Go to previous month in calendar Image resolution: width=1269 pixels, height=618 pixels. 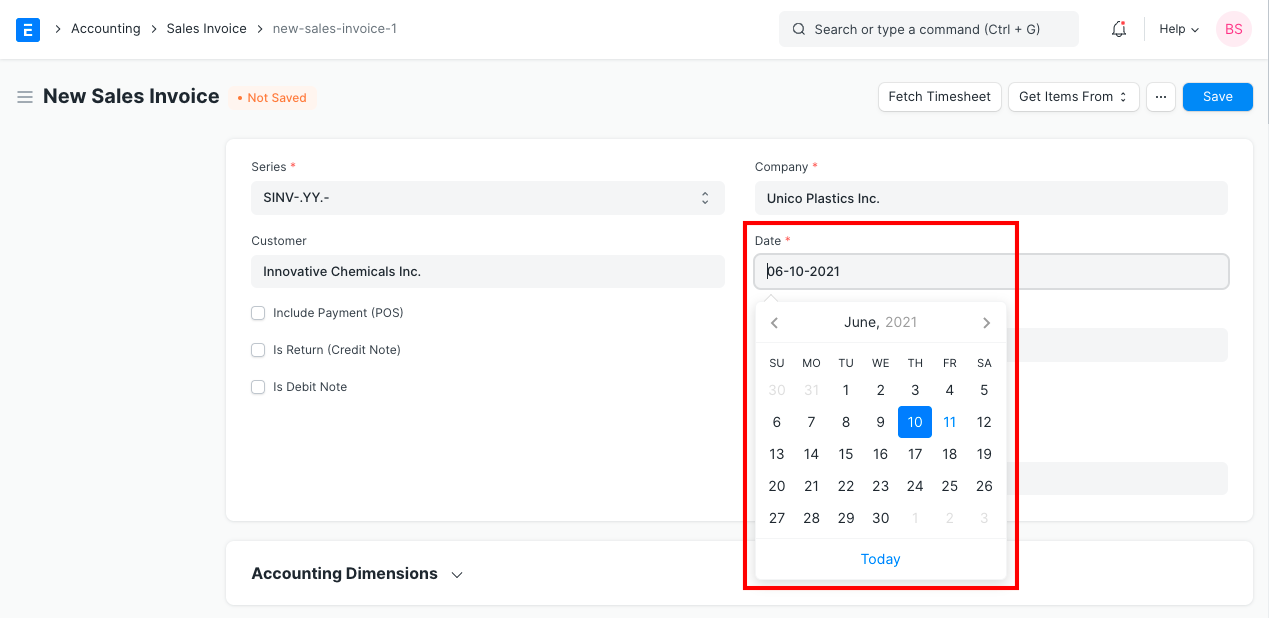774,322
